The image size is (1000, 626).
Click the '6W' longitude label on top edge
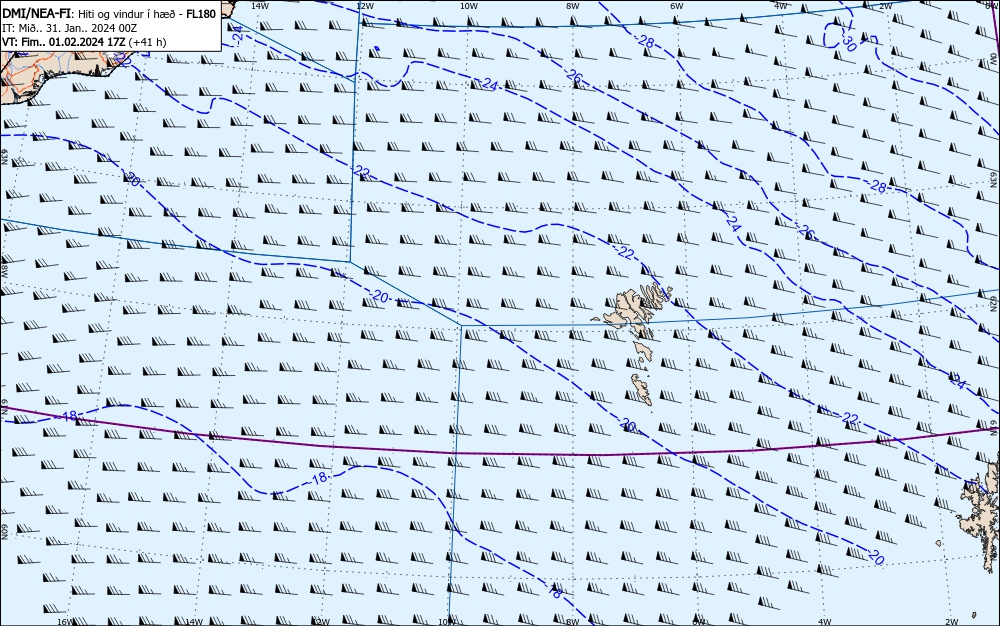pyautogui.click(x=677, y=5)
